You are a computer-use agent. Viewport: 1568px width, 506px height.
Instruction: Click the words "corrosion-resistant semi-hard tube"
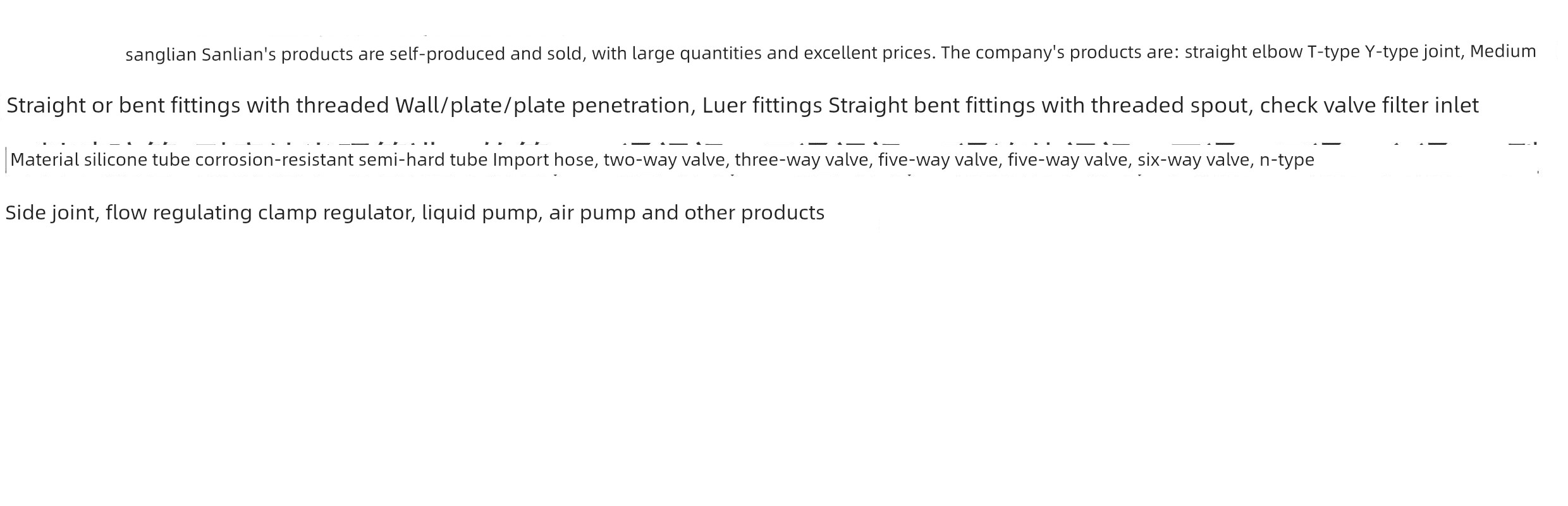[341, 160]
